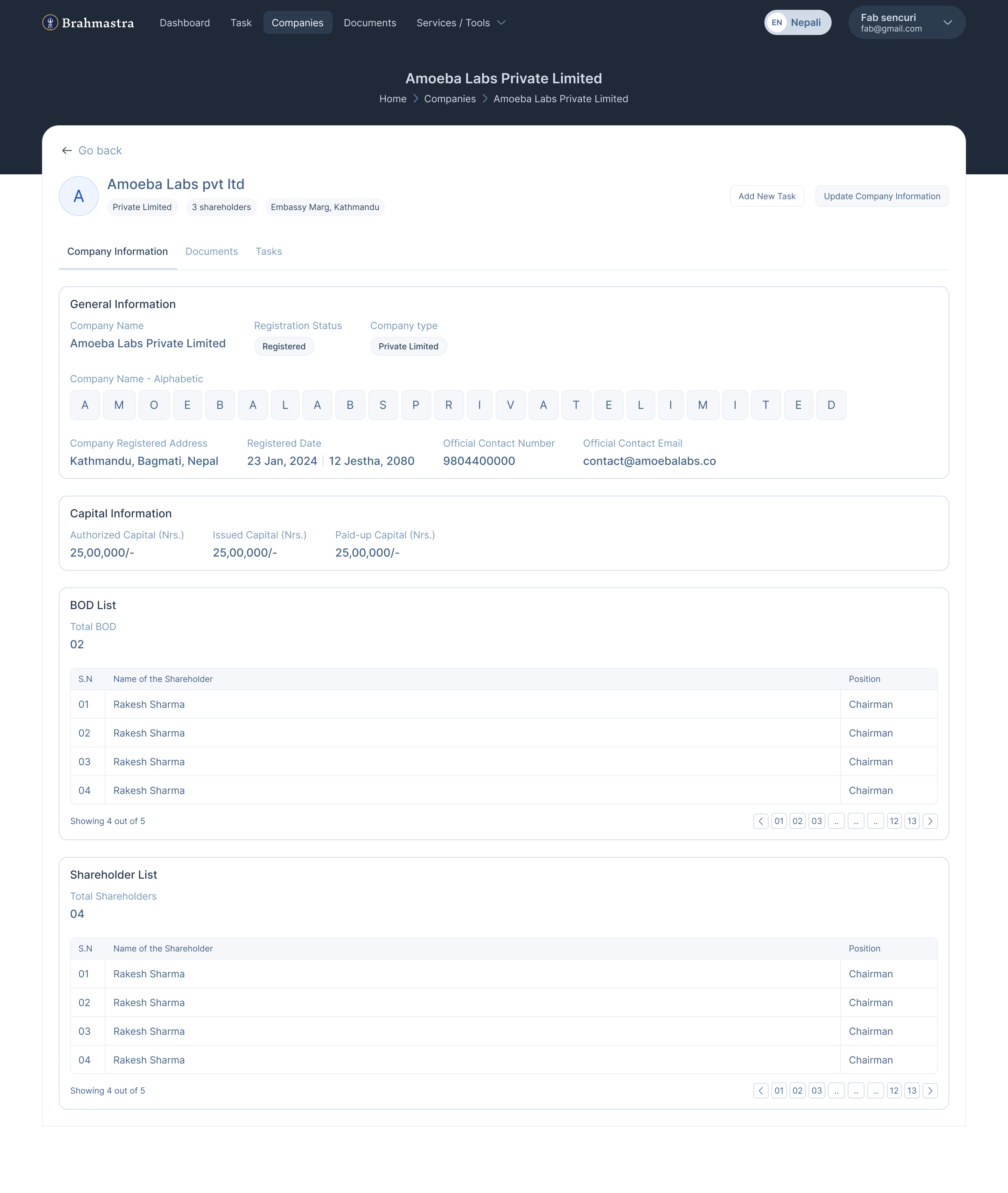
Task: Switch to the Documents tab
Action: [211, 252]
